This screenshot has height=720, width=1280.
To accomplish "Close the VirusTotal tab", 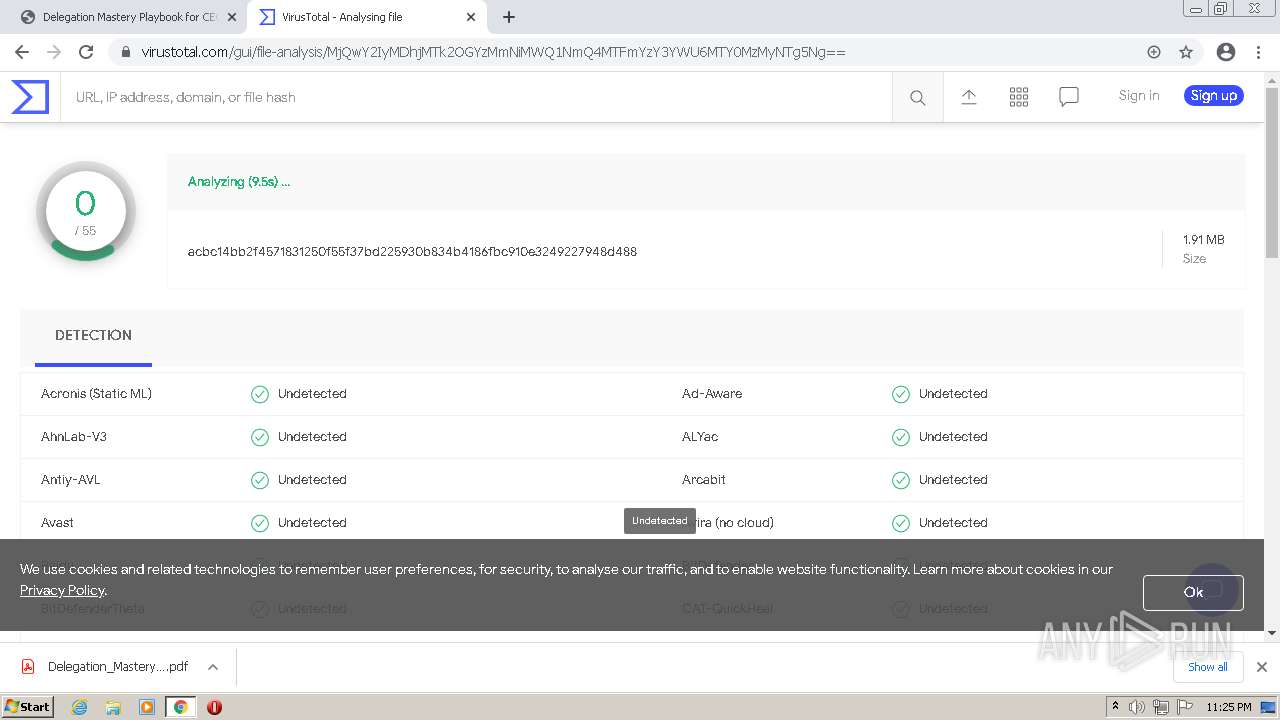I will click(471, 17).
